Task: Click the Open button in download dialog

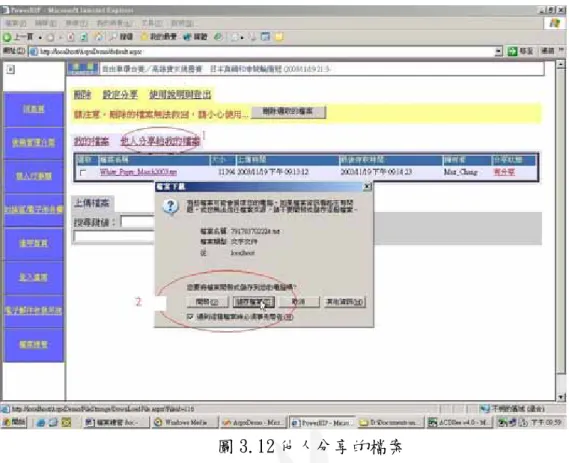Action: pyautogui.click(x=208, y=302)
